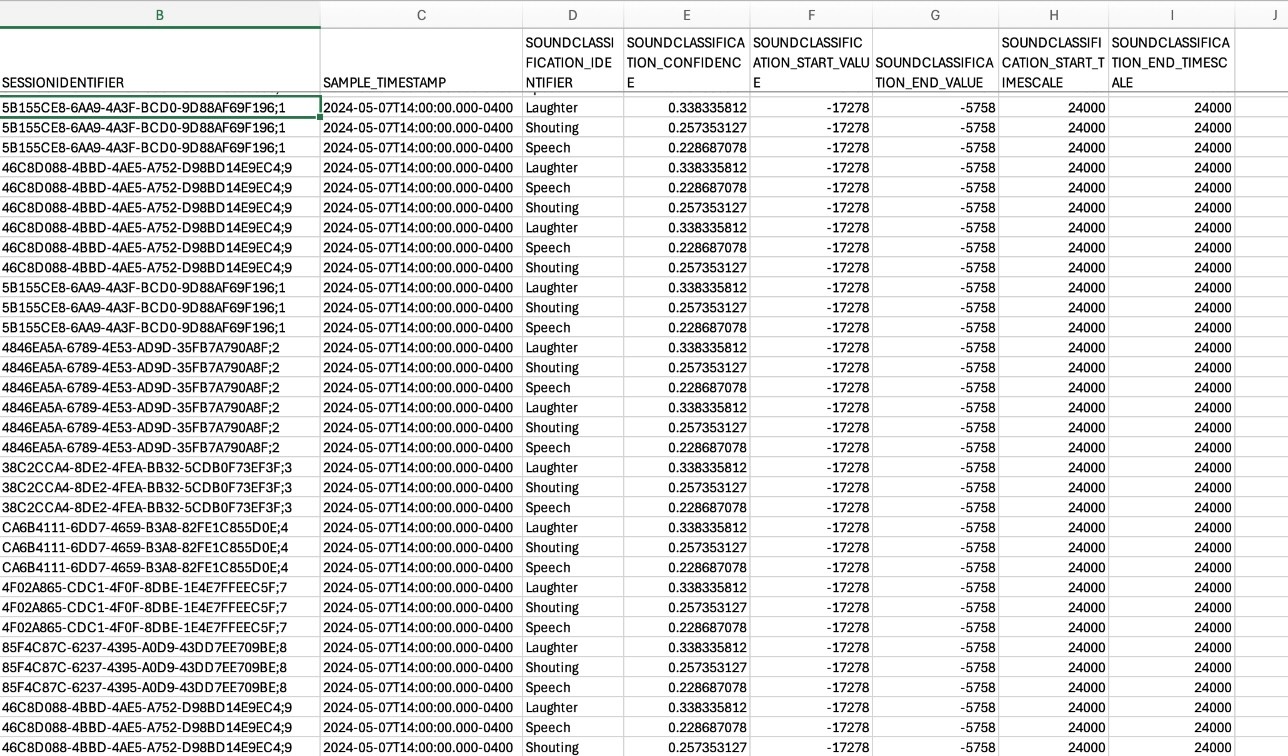Select column D header
This screenshot has height=756, width=1288.
(573, 14)
